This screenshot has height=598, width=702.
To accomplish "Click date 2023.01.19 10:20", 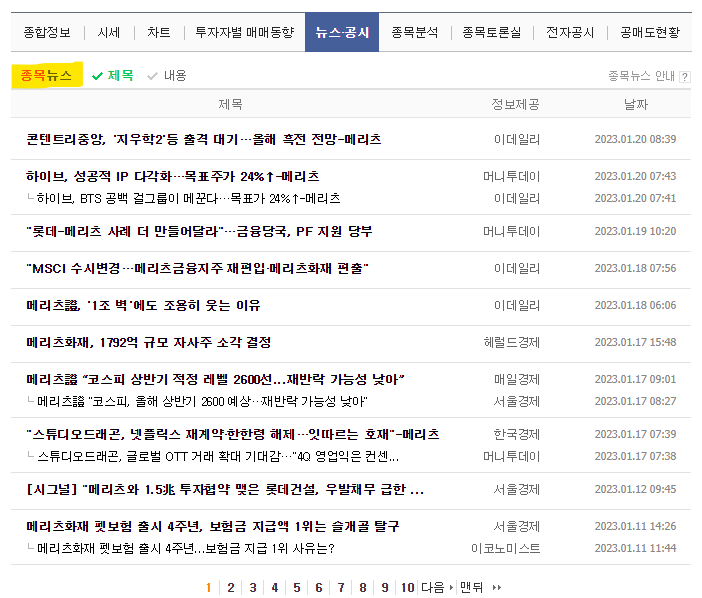I will [x=635, y=231].
